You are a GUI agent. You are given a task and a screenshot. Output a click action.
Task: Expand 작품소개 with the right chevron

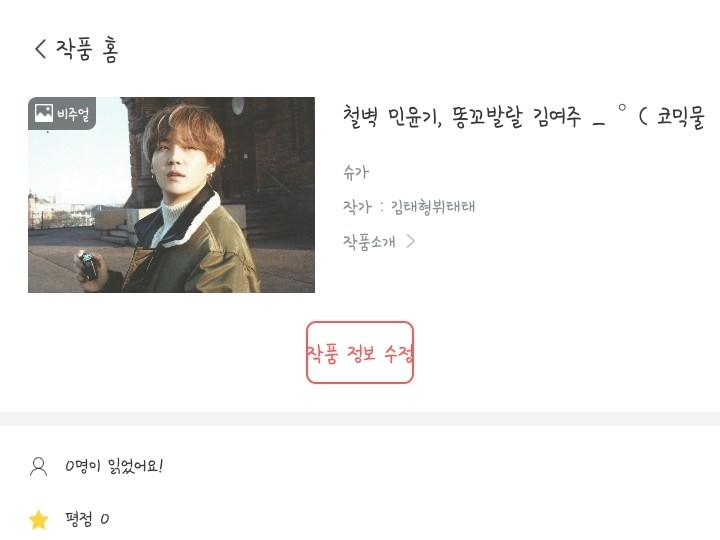click(411, 241)
